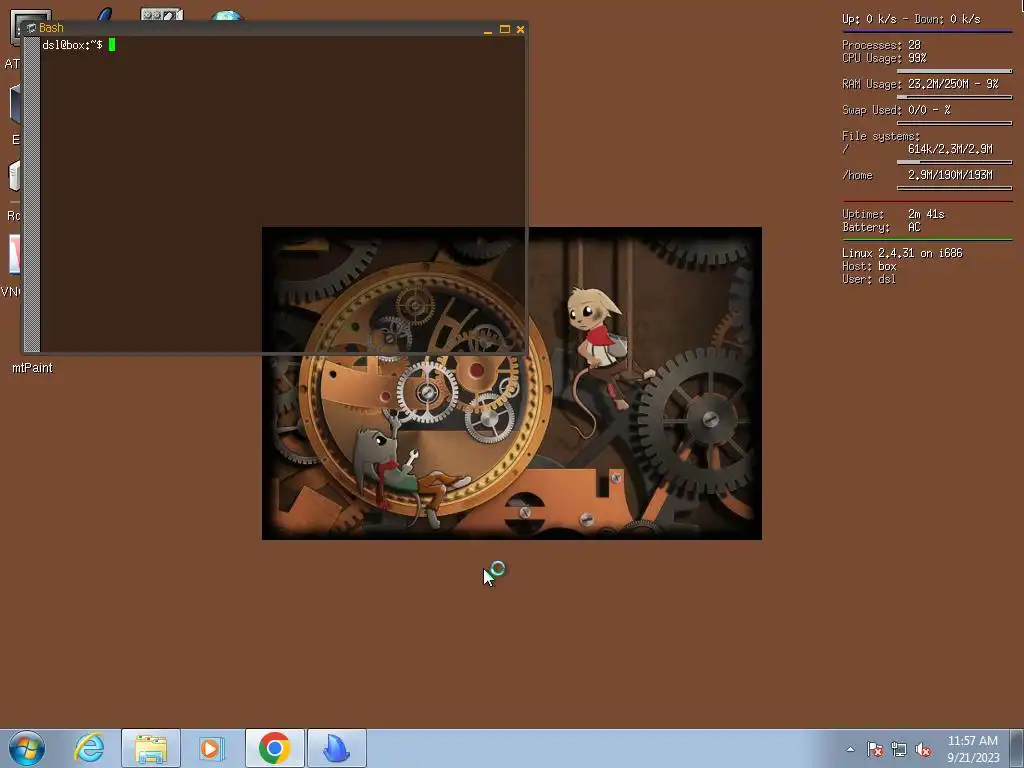Switch to Google Chrome in the taskbar

274,748
